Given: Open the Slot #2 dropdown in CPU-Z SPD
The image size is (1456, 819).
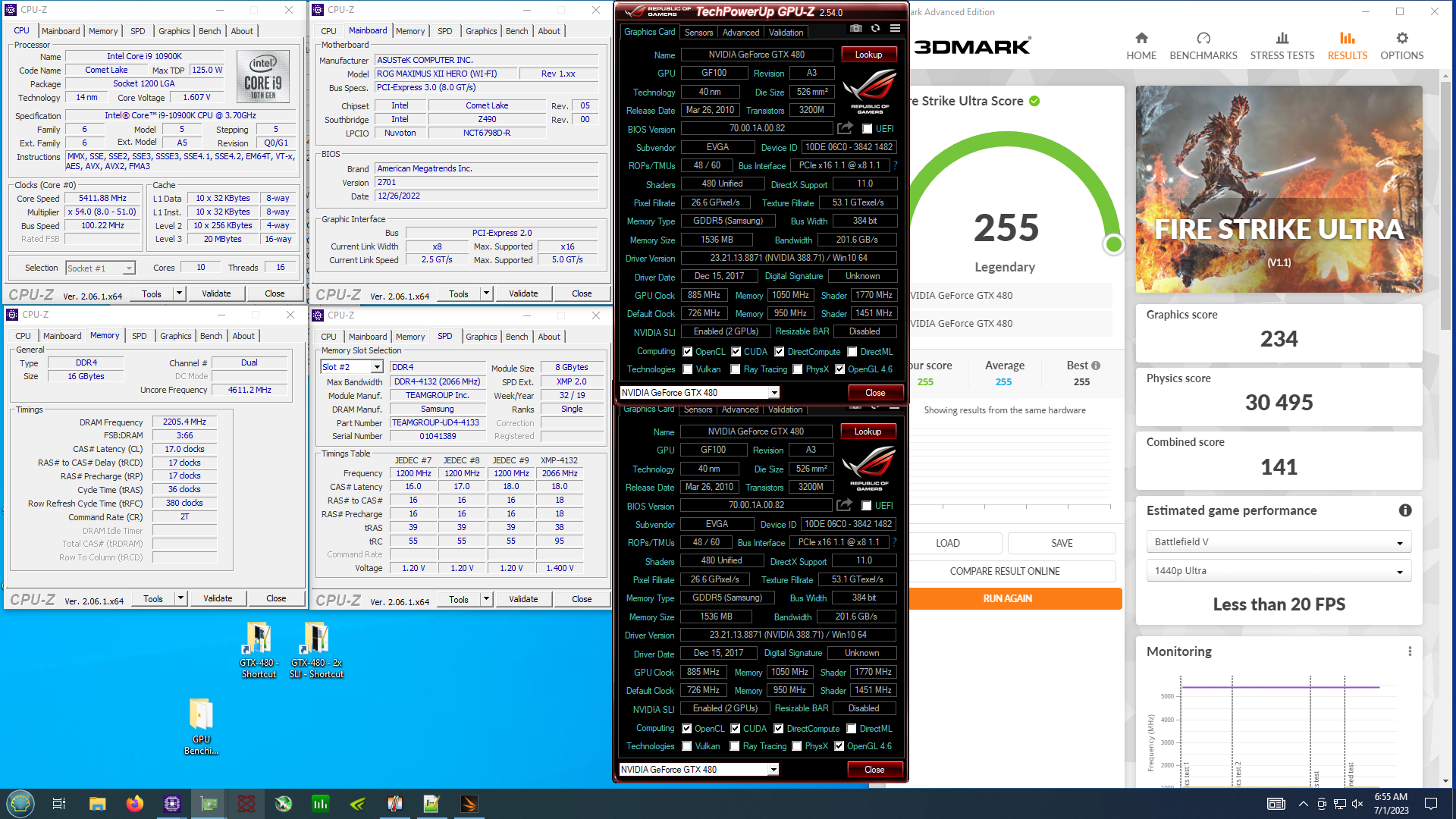Looking at the screenshot, I should pos(377,367).
